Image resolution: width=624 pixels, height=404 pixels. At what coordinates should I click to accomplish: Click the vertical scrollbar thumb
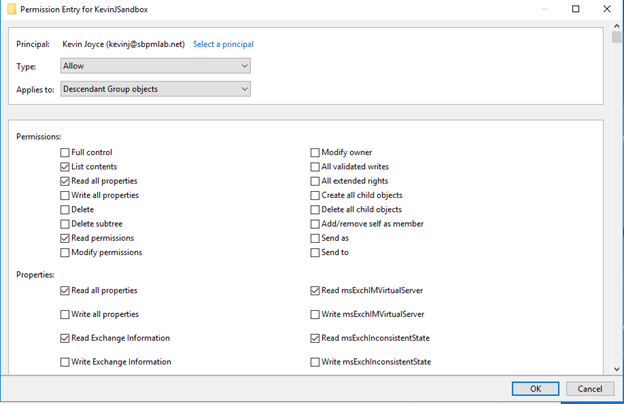click(x=617, y=37)
